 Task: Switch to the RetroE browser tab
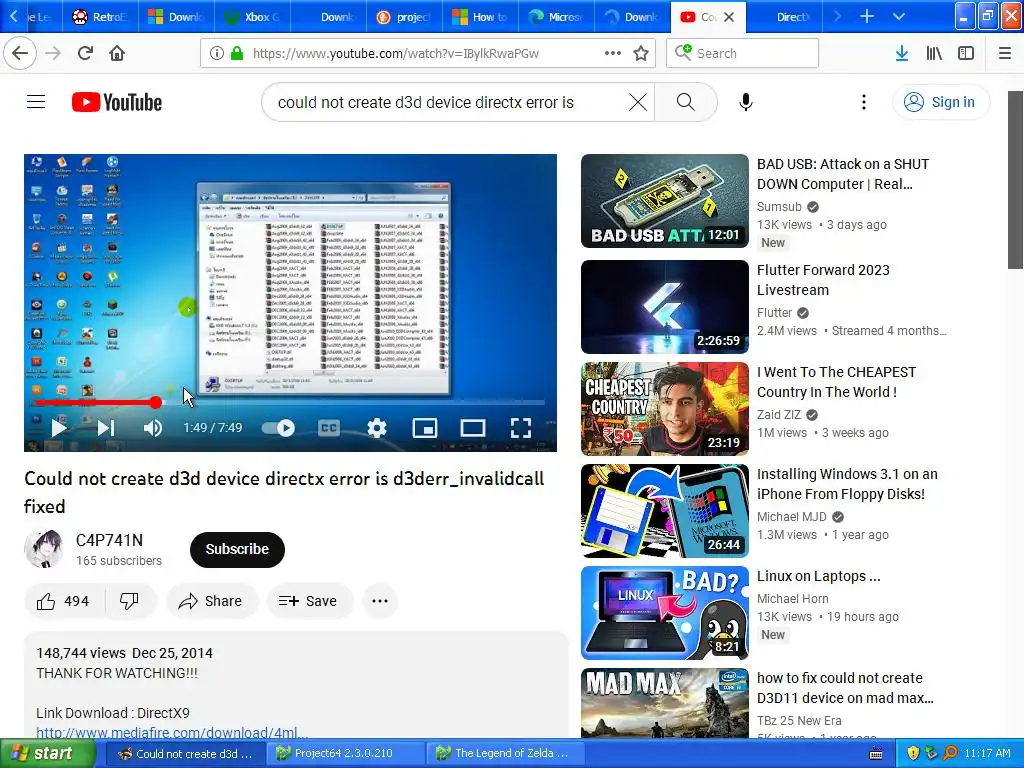click(100, 17)
